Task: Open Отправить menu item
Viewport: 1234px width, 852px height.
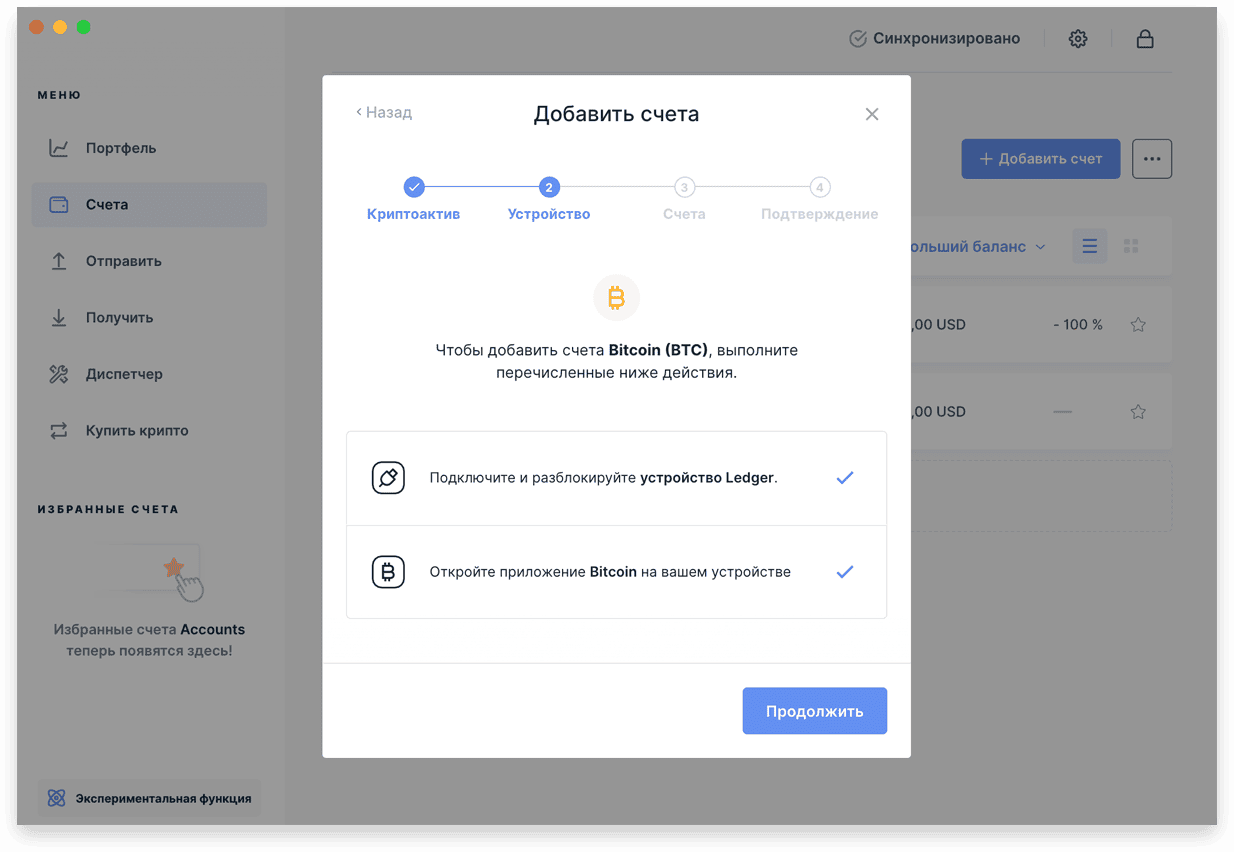Action: point(149,261)
